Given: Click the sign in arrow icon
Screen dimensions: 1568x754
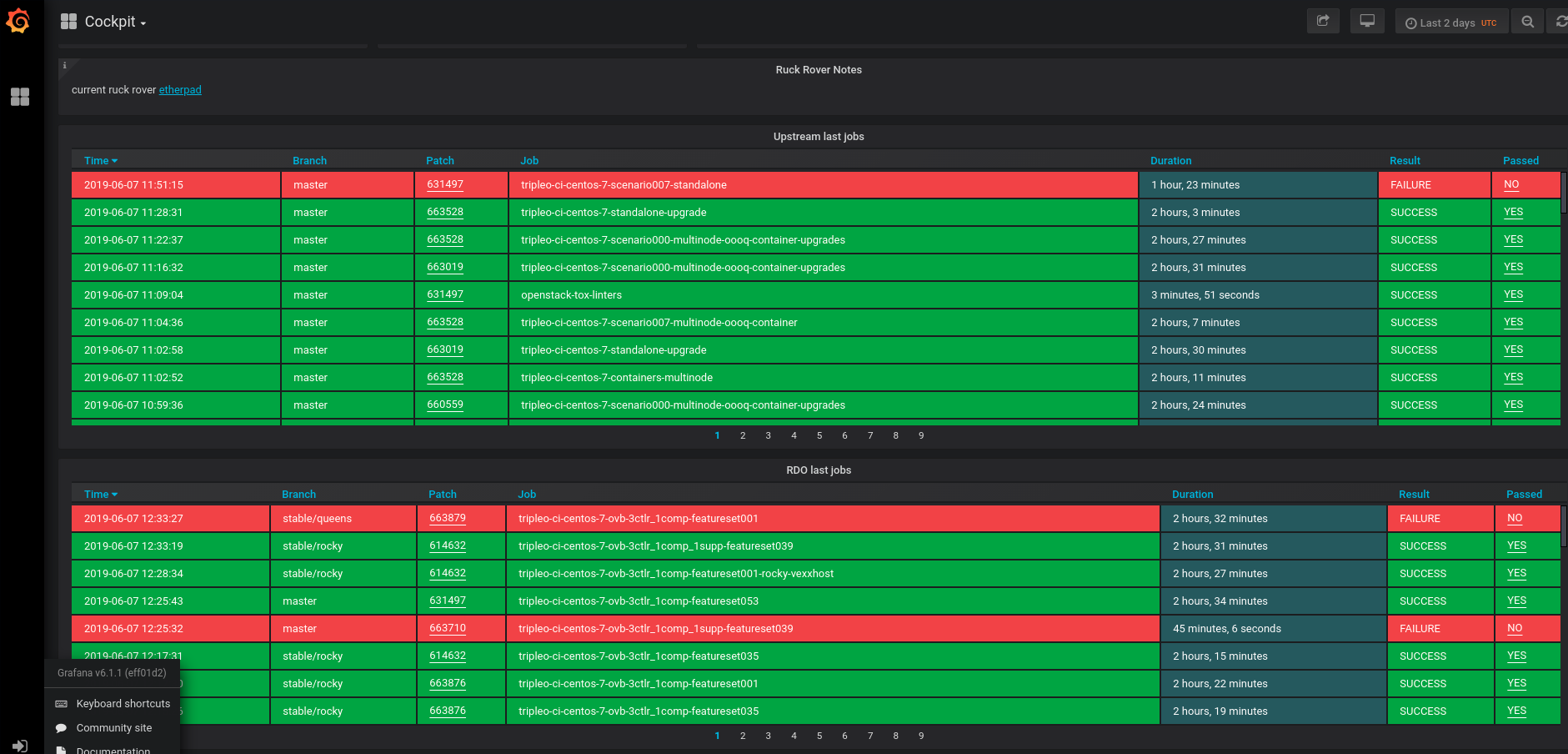Looking at the screenshot, I should coord(20,746).
